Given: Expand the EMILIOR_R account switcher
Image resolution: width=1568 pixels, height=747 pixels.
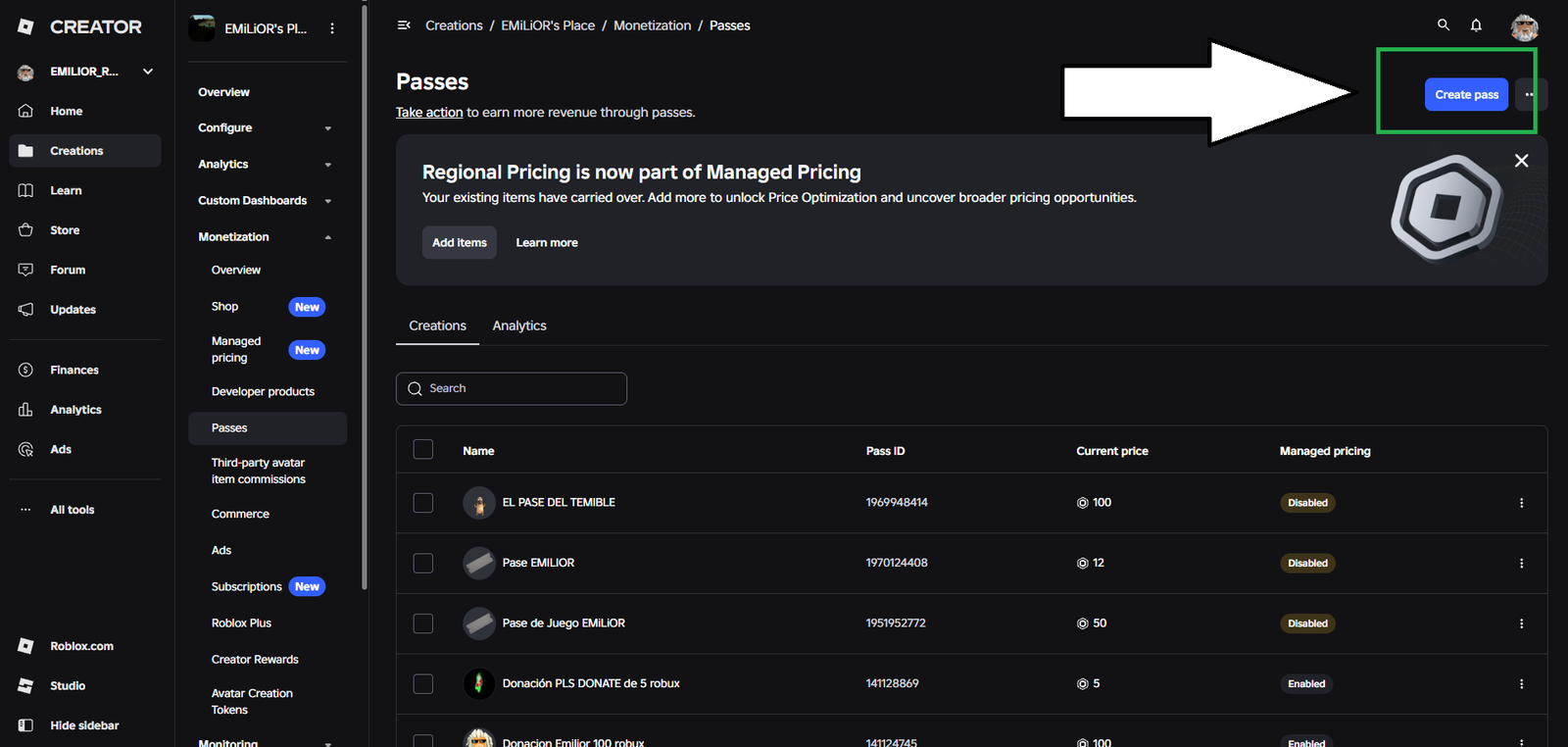Looking at the screenshot, I should tap(148, 72).
